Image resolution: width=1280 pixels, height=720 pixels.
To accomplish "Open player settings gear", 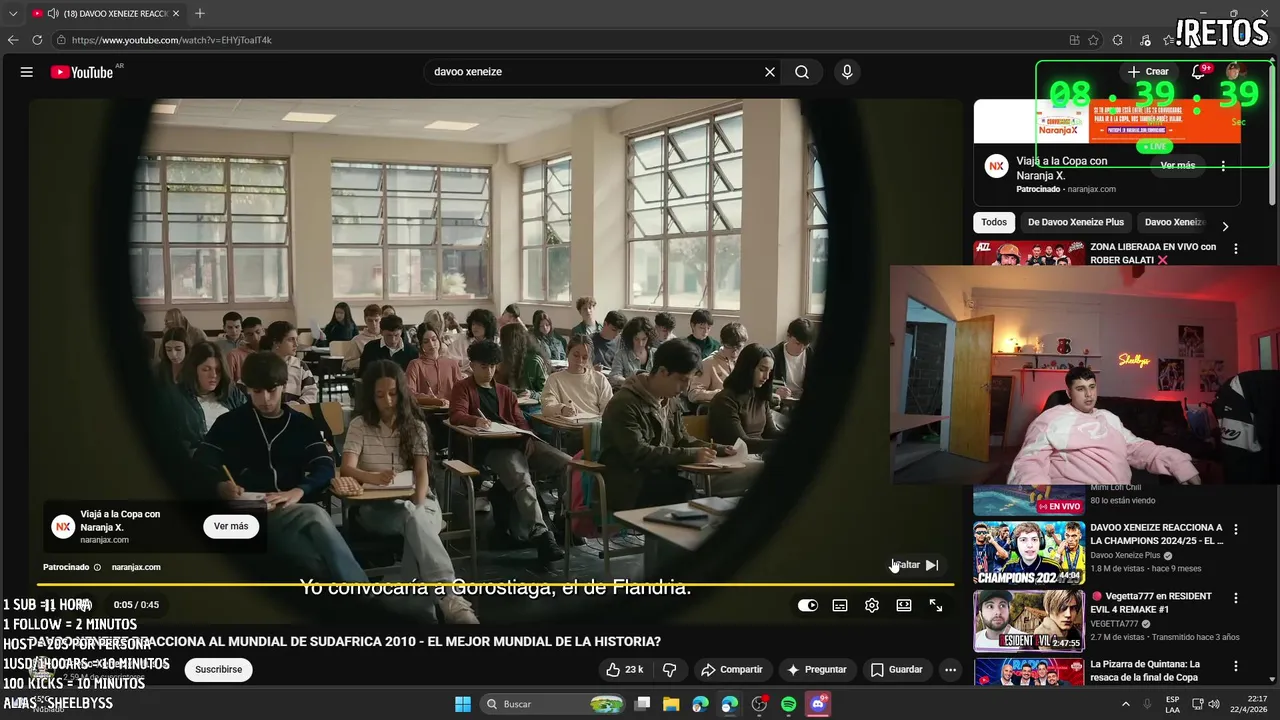I will point(872,605).
